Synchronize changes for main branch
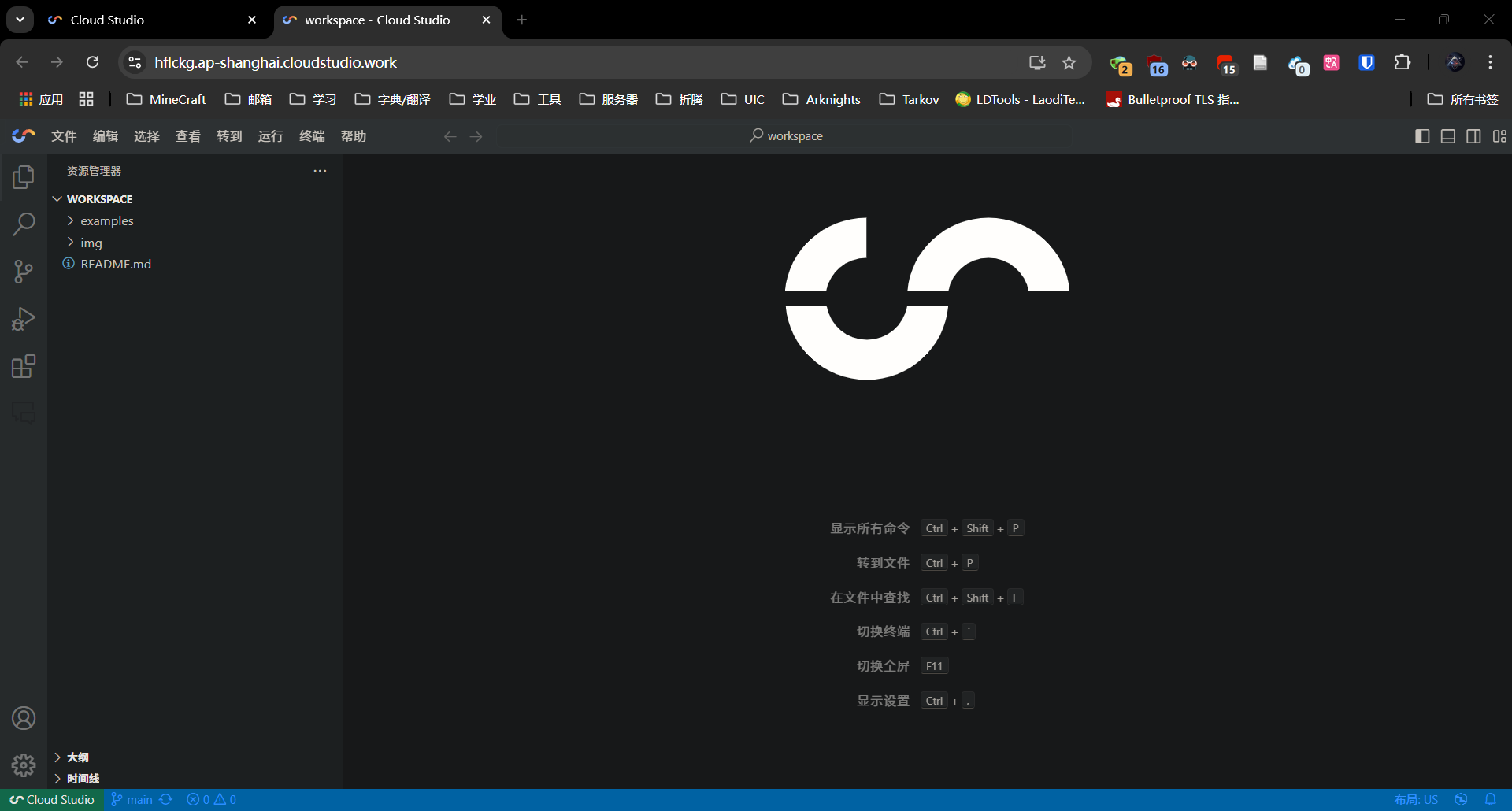1512x811 pixels. 165,799
